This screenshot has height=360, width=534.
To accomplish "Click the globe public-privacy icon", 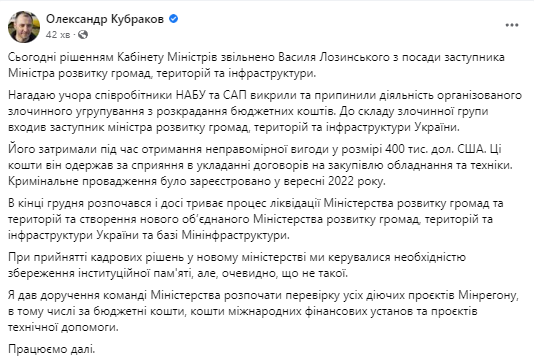I will pyautogui.click(x=83, y=34).
